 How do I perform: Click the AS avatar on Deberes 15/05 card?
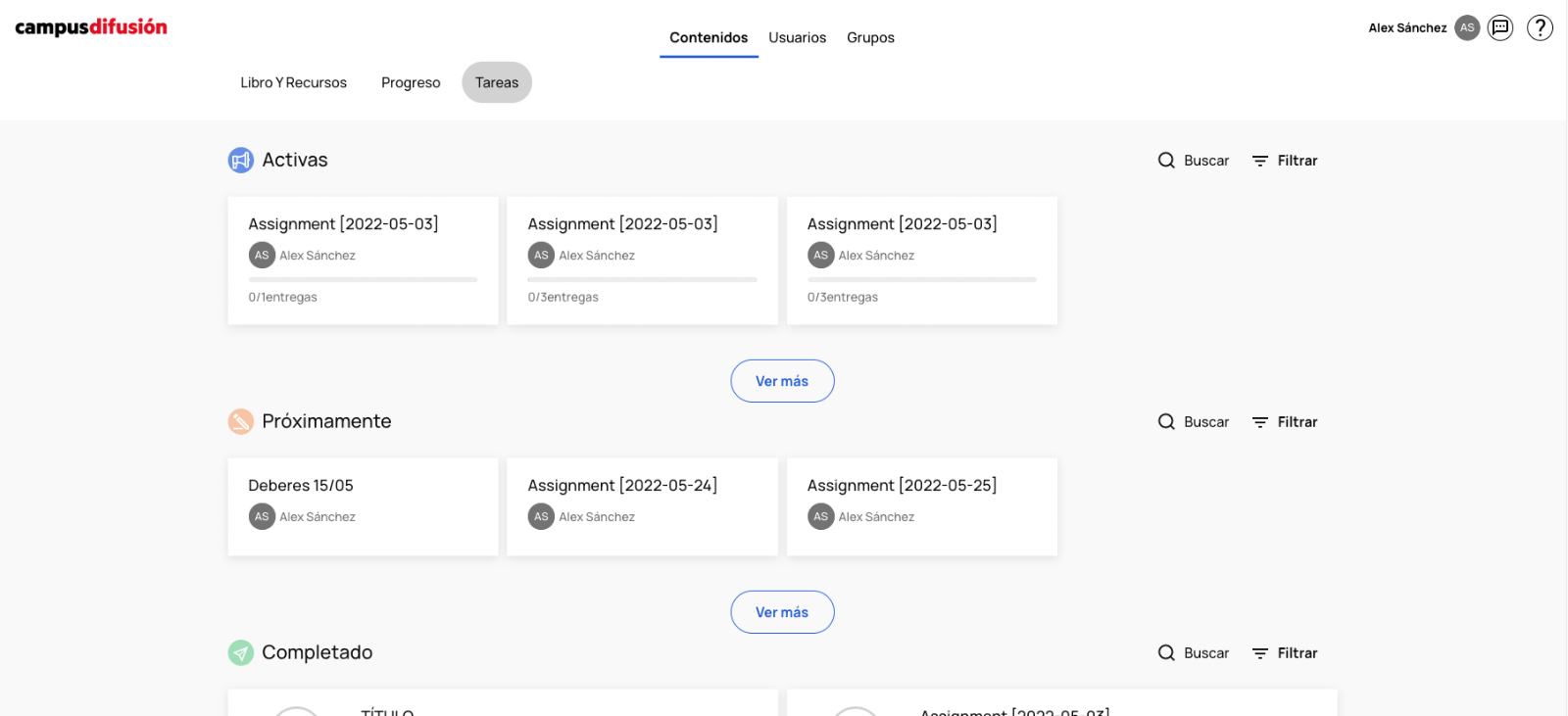262,517
